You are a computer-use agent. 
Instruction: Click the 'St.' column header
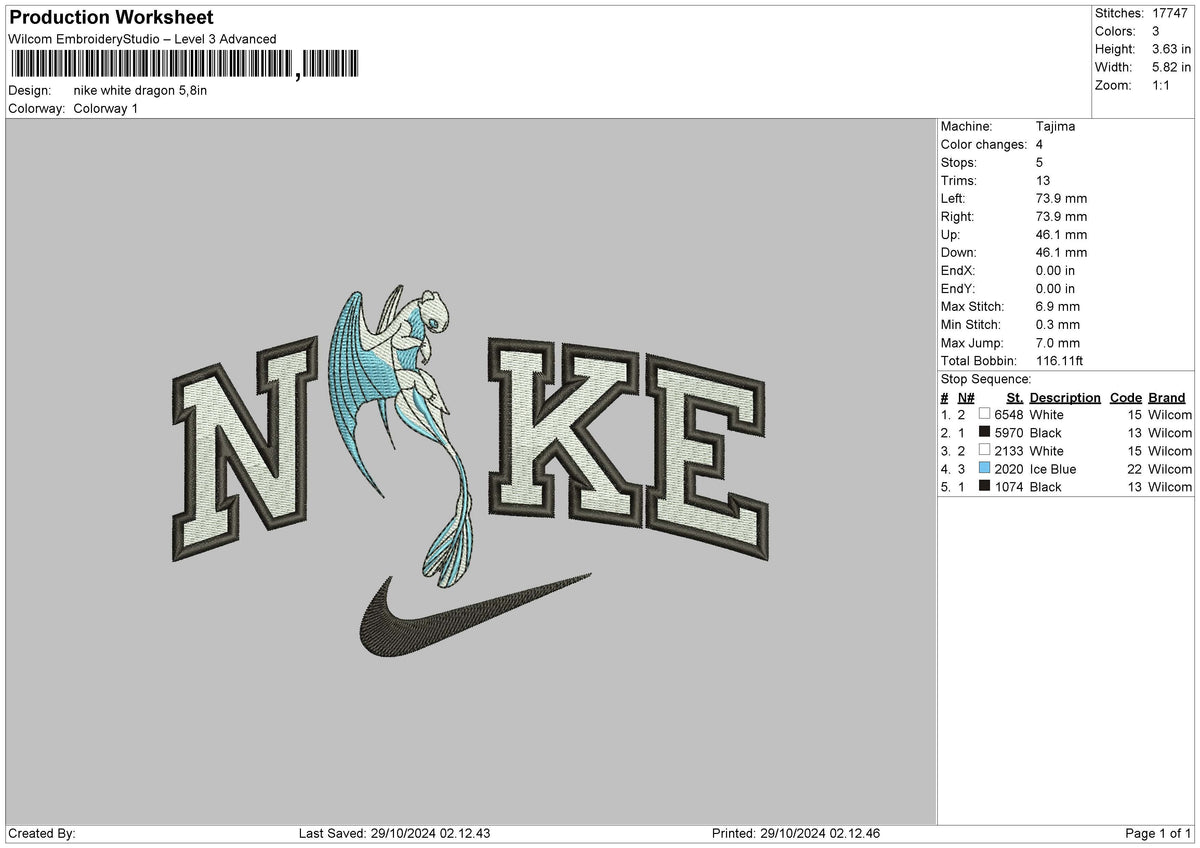pyautogui.click(x=1013, y=397)
